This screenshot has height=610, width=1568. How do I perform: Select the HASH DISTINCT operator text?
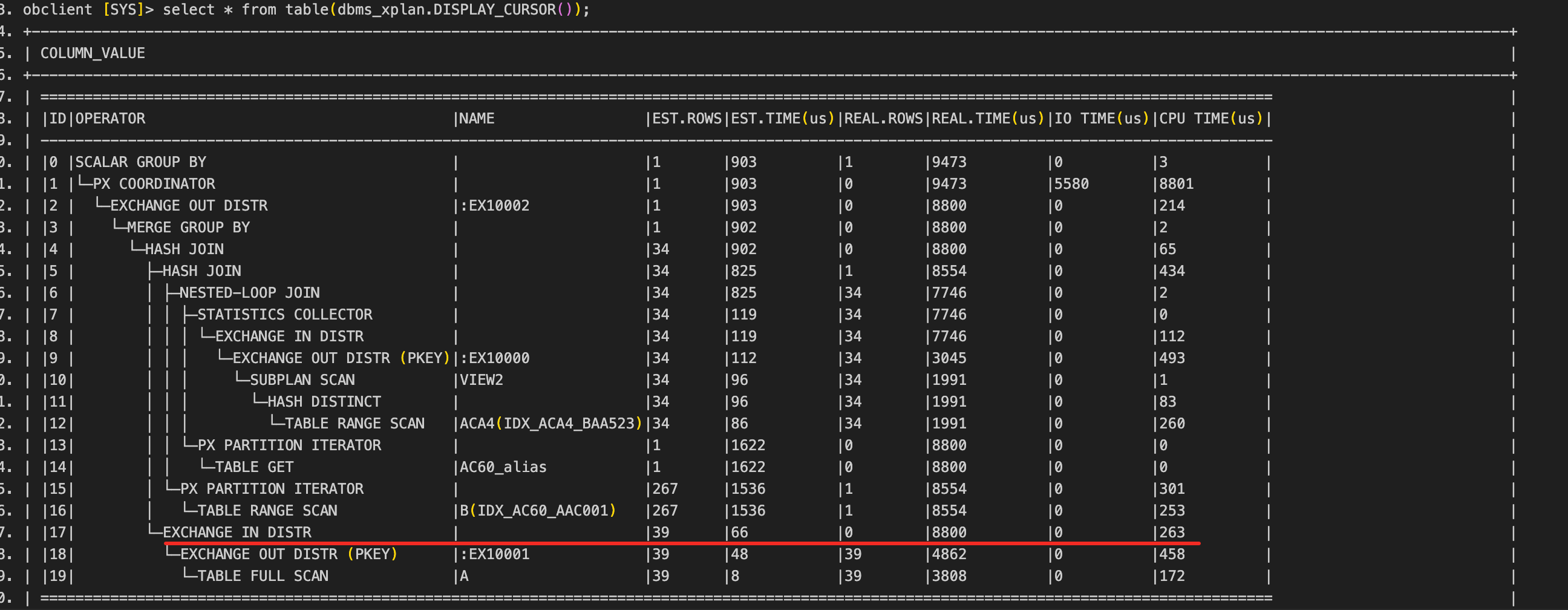324,402
